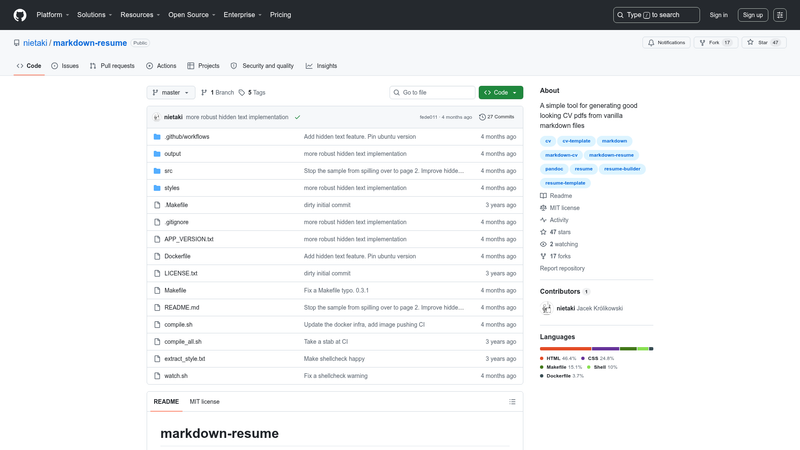The height and width of the screenshot is (450, 800).
Task: Open the master branch dropdown
Action: [x=171, y=92]
